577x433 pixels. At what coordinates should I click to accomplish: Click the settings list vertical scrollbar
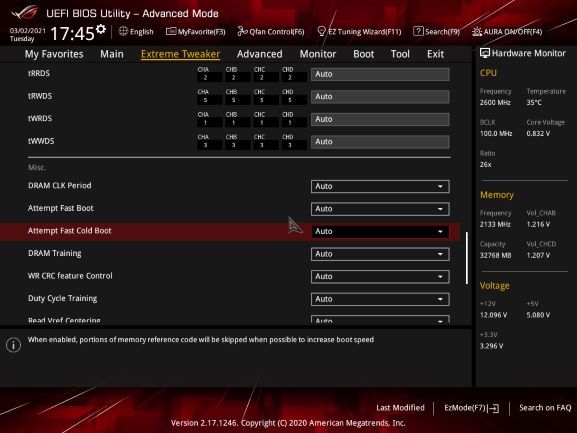coord(467,258)
